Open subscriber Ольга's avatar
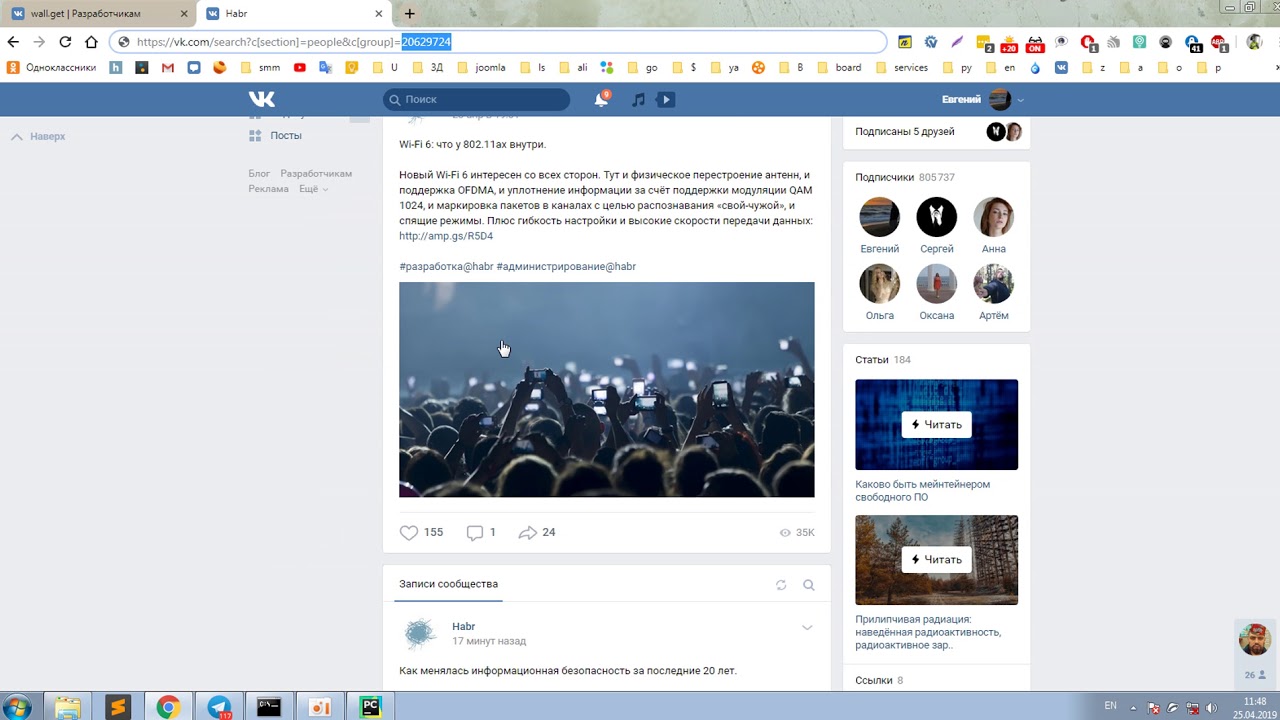1280x720 pixels. pyautogui.click(x=880, y=284)
